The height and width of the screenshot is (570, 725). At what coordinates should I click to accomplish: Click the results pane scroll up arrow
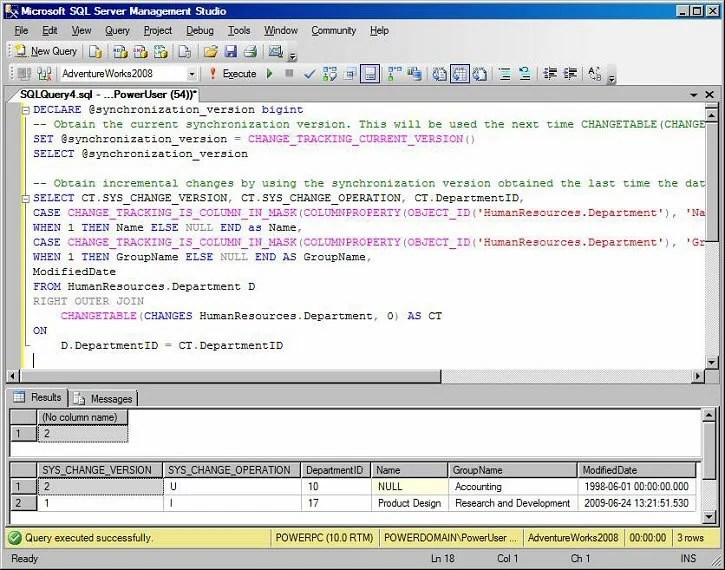709,415
